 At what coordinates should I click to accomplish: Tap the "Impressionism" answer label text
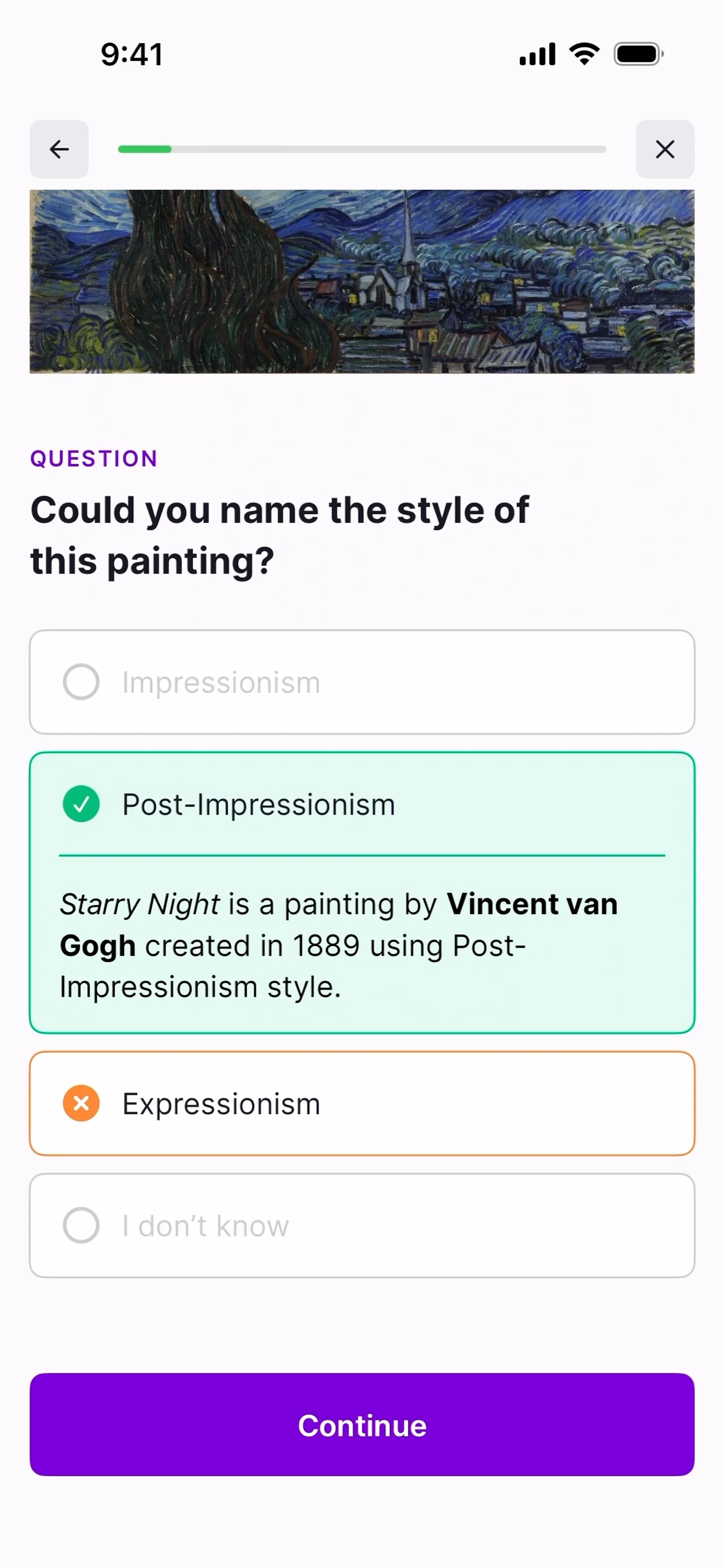pos(221,682)
